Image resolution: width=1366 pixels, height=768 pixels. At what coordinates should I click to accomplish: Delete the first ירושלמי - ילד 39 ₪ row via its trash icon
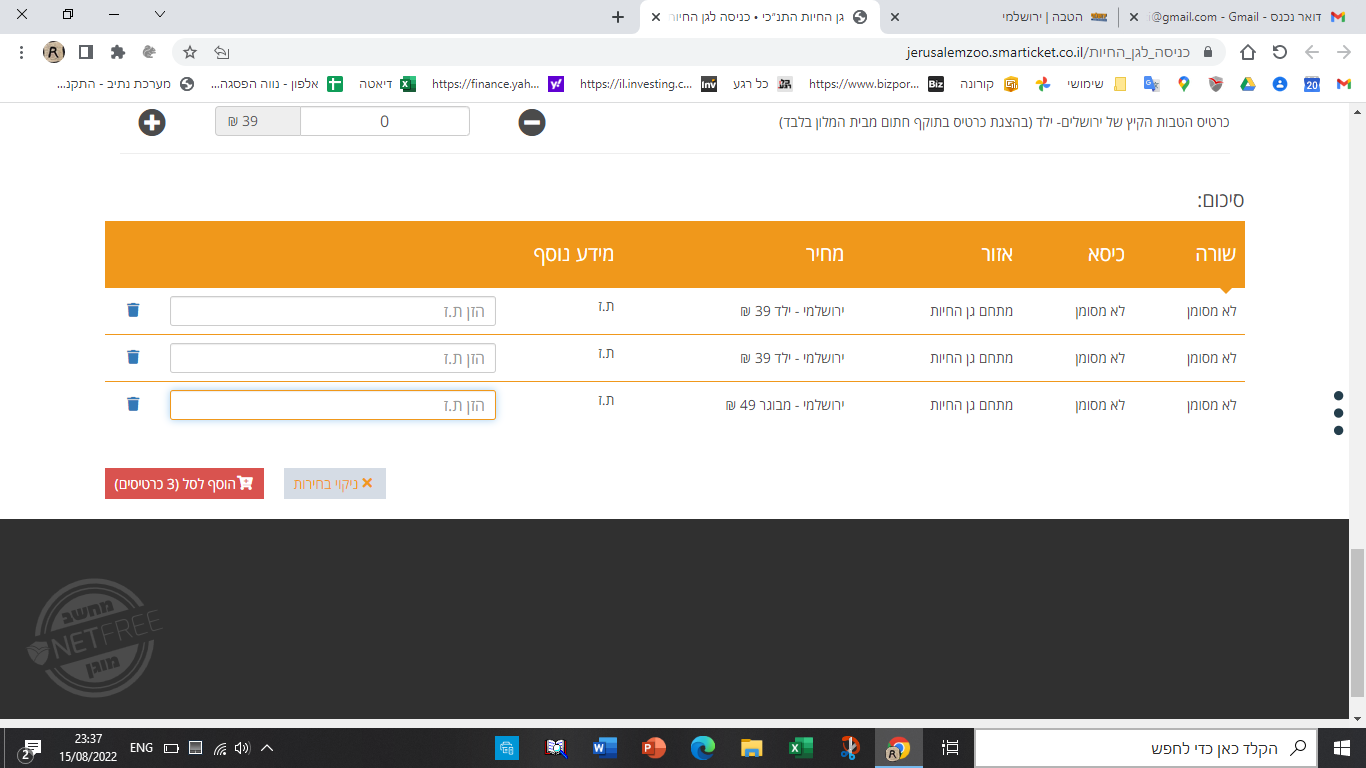pos(133,310)
